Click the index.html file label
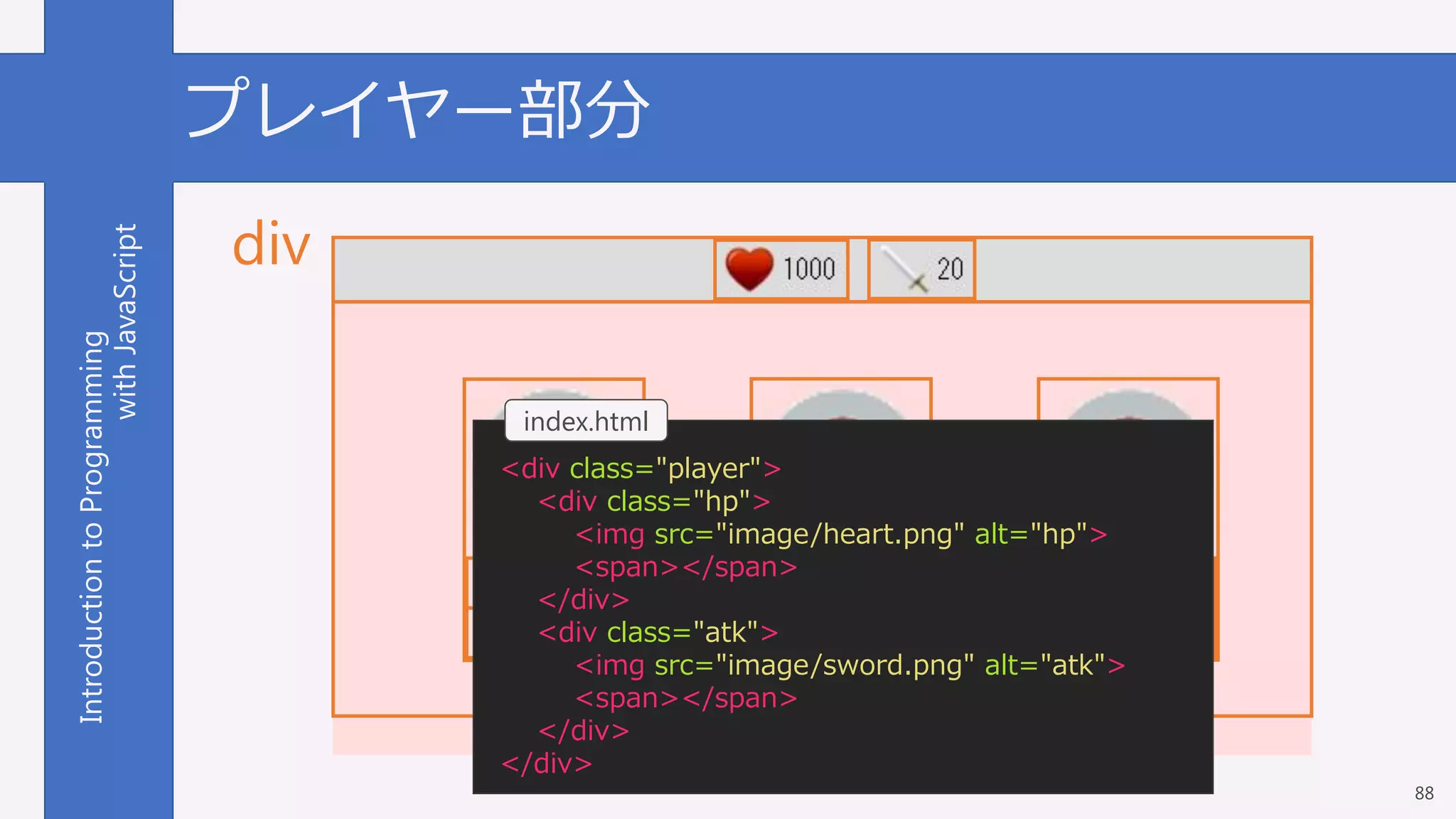Image resolution: width=1456 pixels, height=819 pixels. coord(586,421)
